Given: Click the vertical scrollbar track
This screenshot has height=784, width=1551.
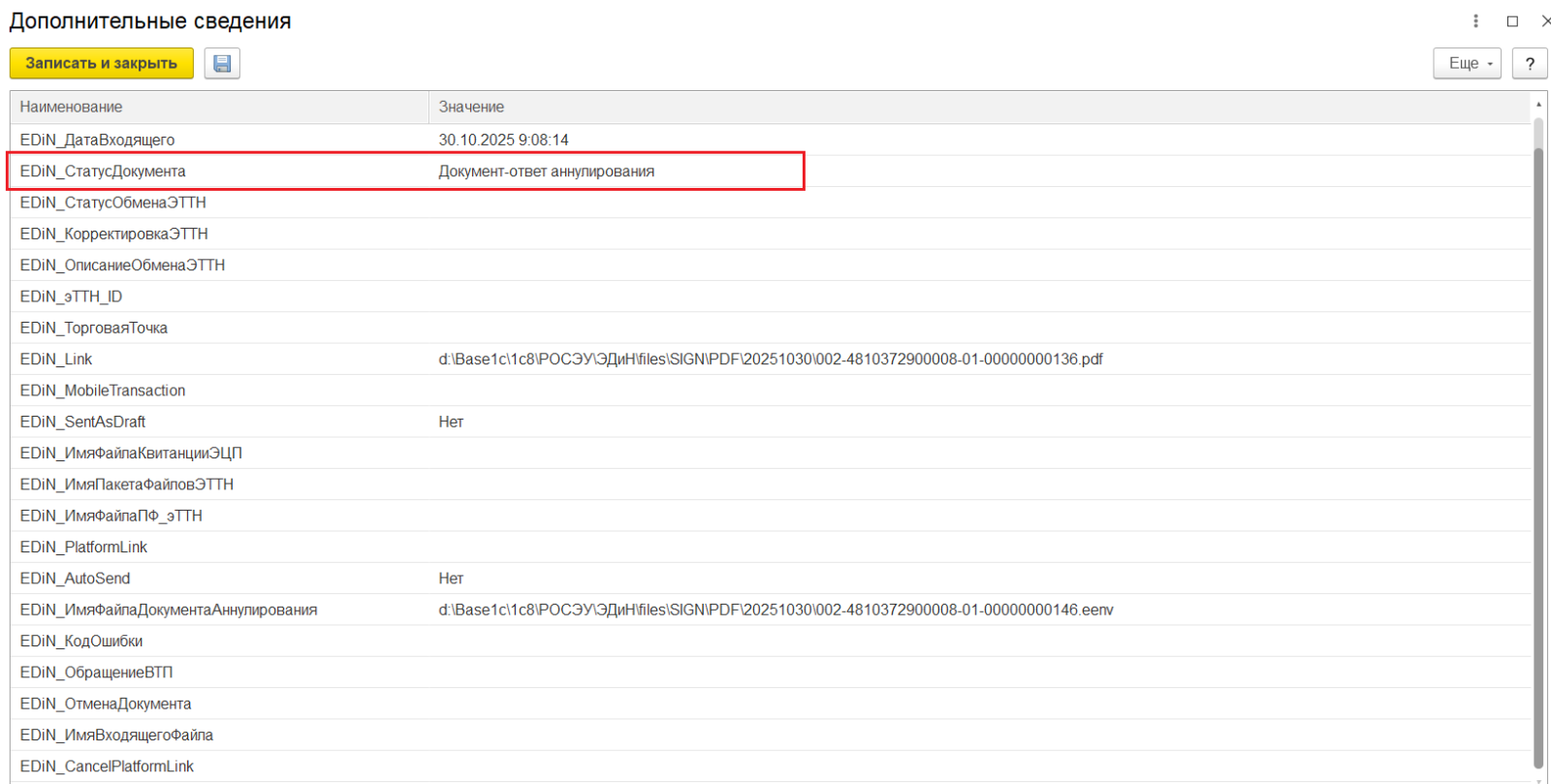Looking at the screenshot, I should coord(1538,436).
